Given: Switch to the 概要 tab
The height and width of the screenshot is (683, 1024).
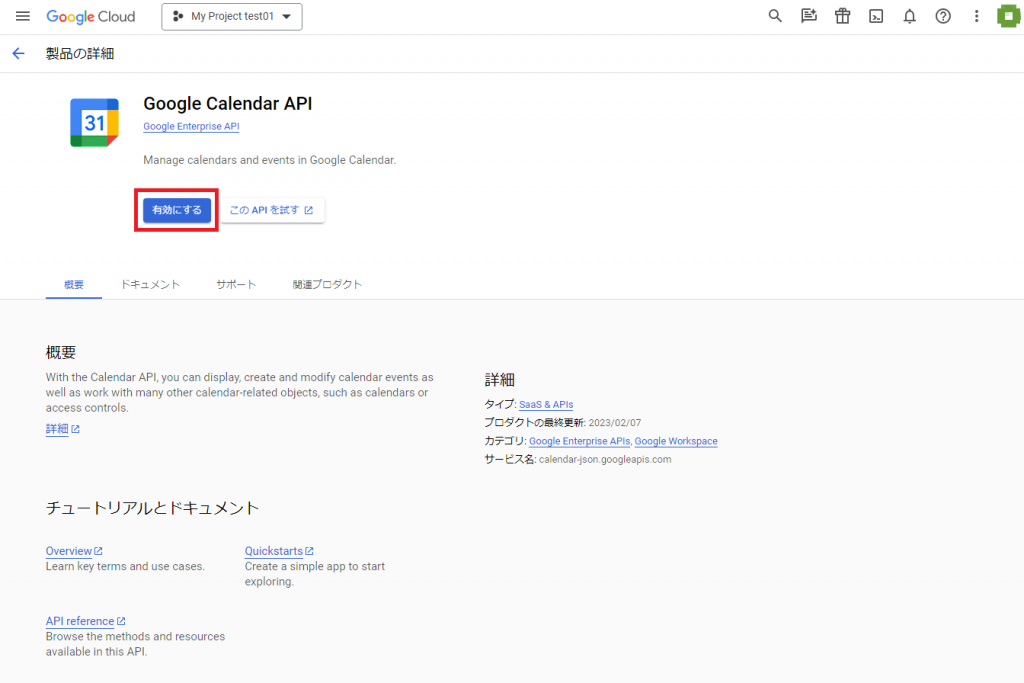Looking at the screenshot, I should [74, 285].
